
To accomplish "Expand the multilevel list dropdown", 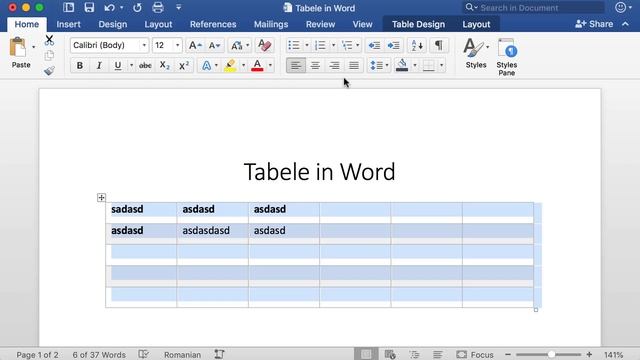I will (358, 45).
